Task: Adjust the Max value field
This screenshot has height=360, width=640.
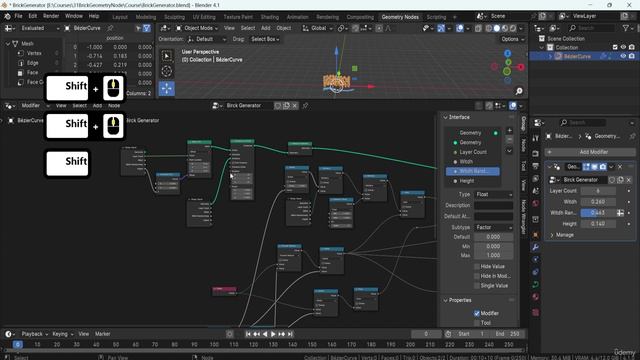Action: click(493, 256)
